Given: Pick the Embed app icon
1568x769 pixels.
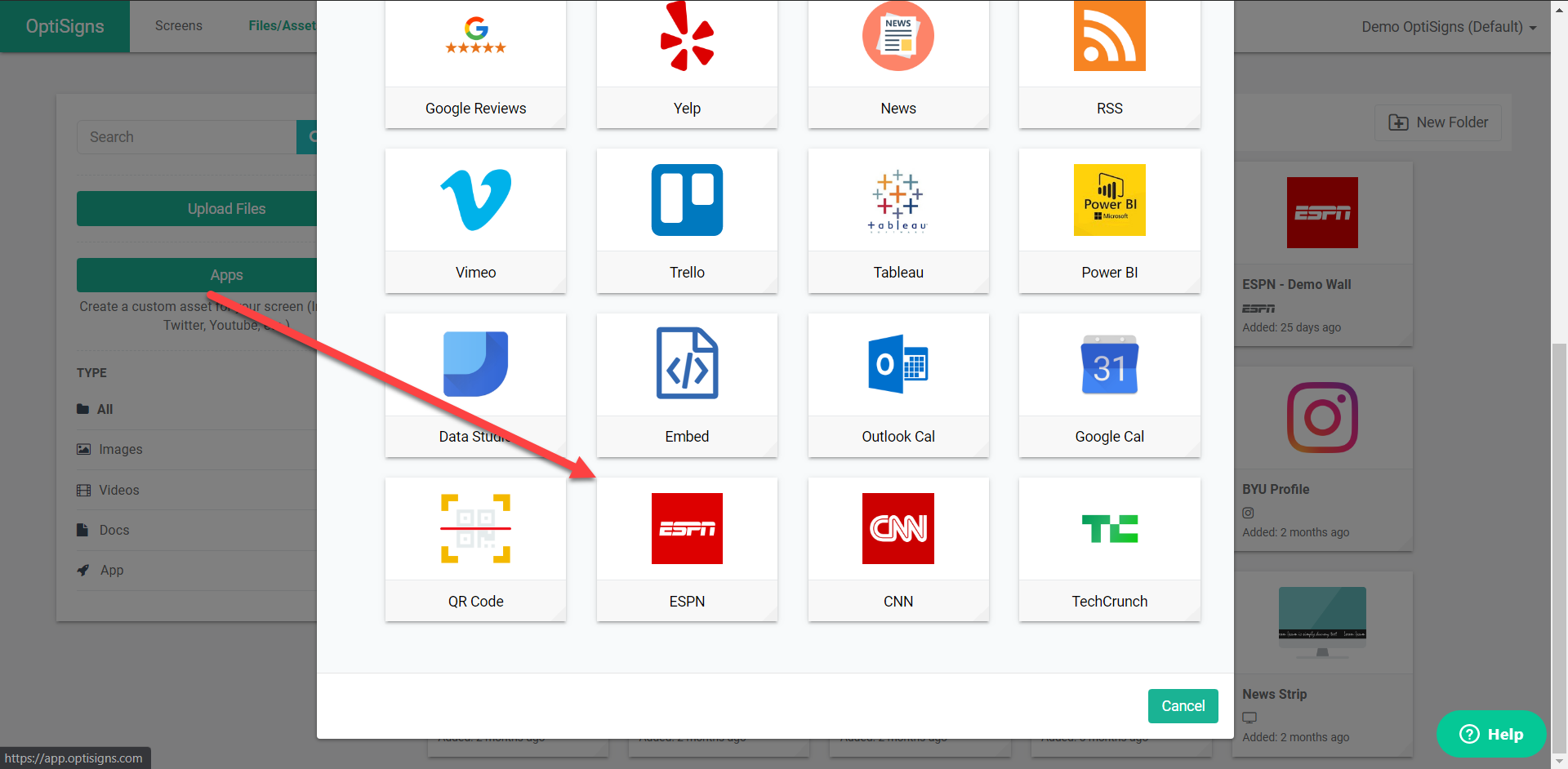Looking at the screenshot, I should 687,363.
